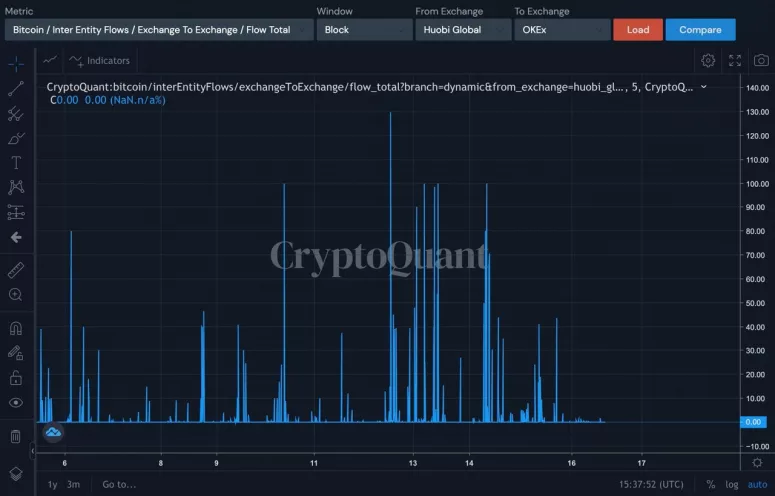Image resolution: width=775 pixels, height=496 pixels.
Task: Click the back arrow icon
Action: click(16, 238)
